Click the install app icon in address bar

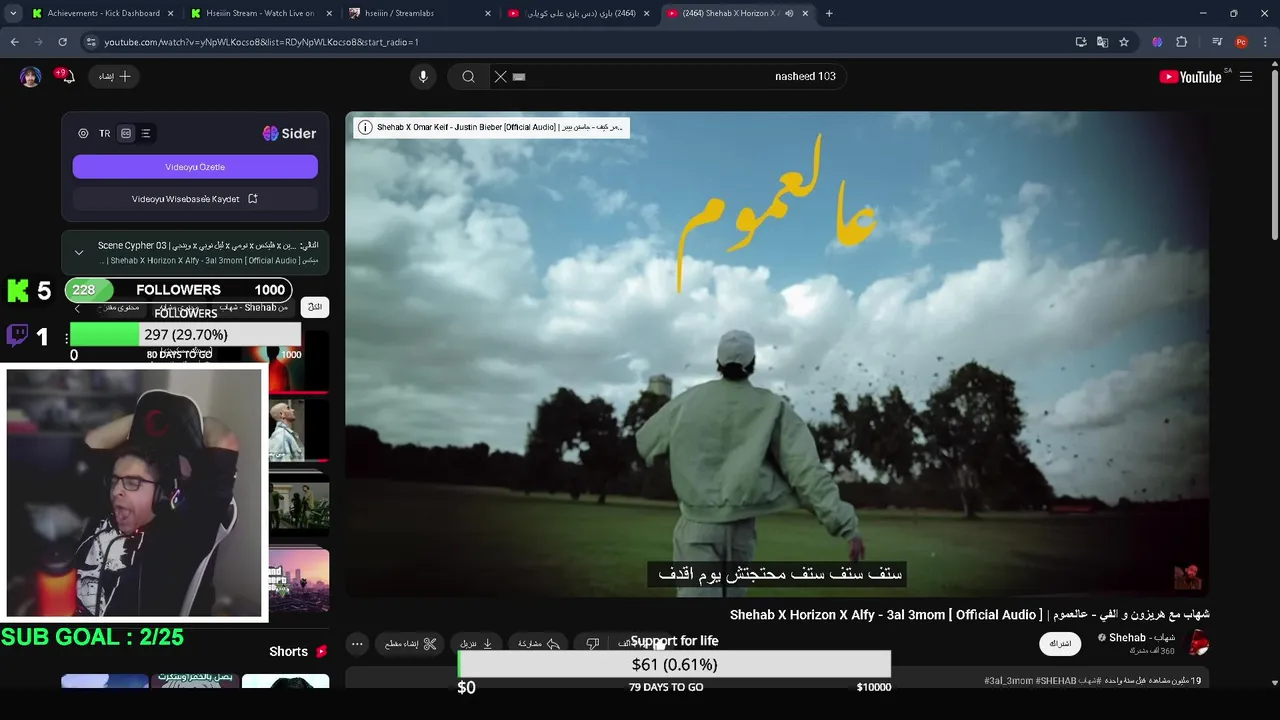(x=1081, y=42)
